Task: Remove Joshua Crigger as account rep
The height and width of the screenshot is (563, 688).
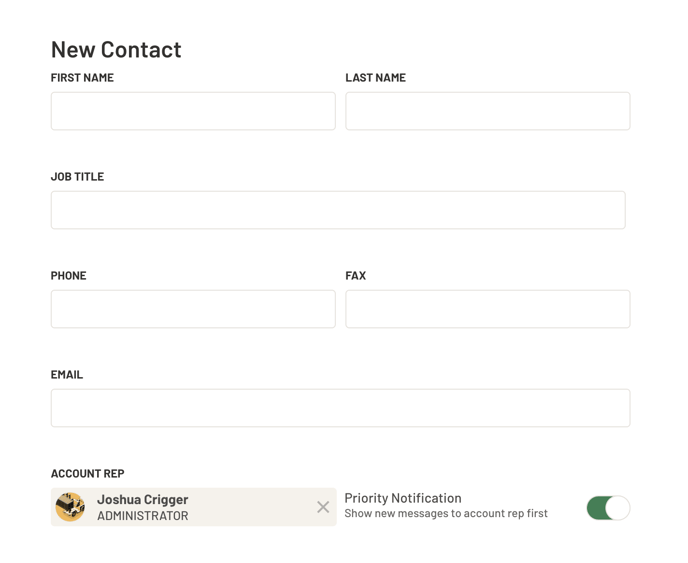Action: point(323,507)
